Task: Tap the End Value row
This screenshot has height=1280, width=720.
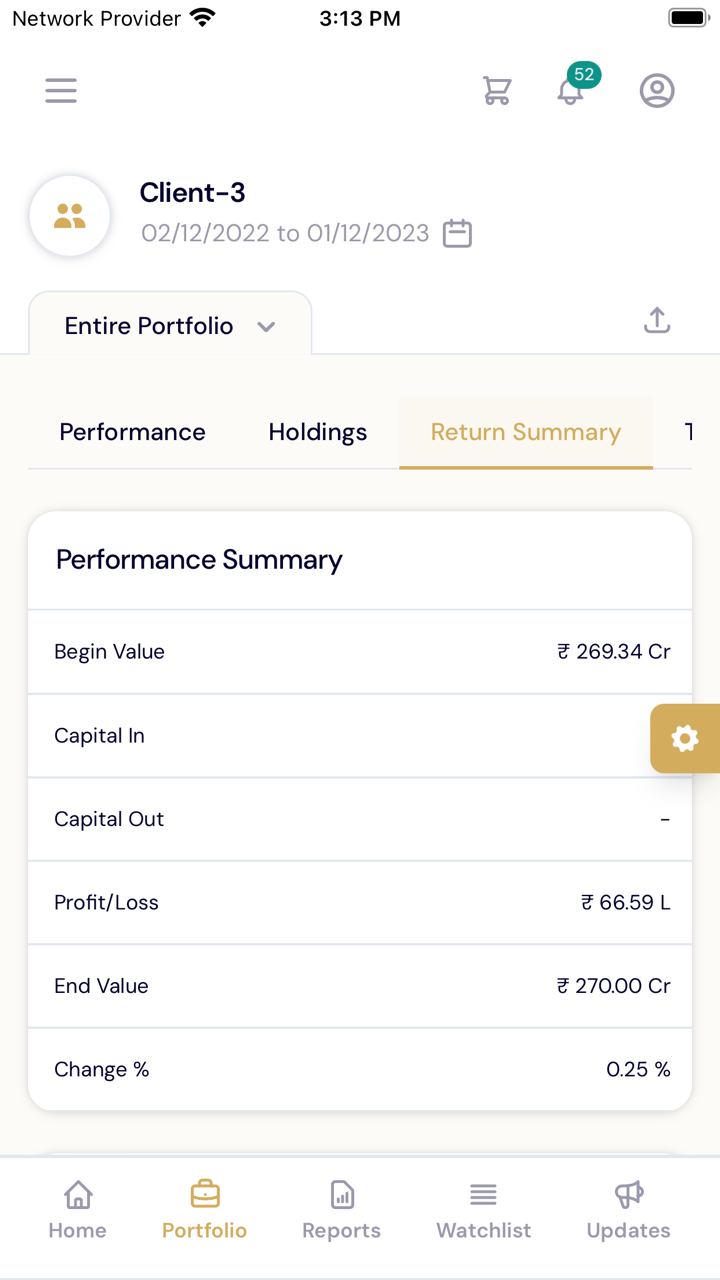Action: pos(360,986)
